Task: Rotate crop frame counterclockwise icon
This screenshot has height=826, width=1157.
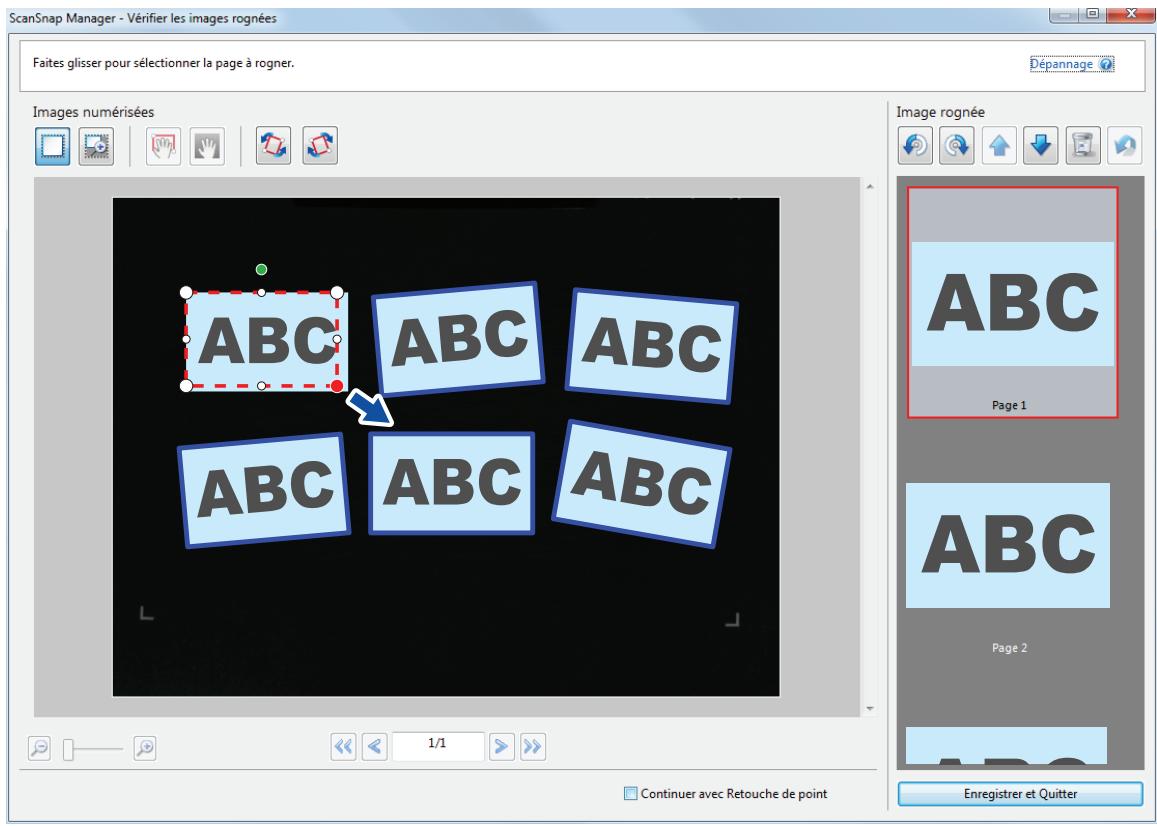Action: click(274, 145)
